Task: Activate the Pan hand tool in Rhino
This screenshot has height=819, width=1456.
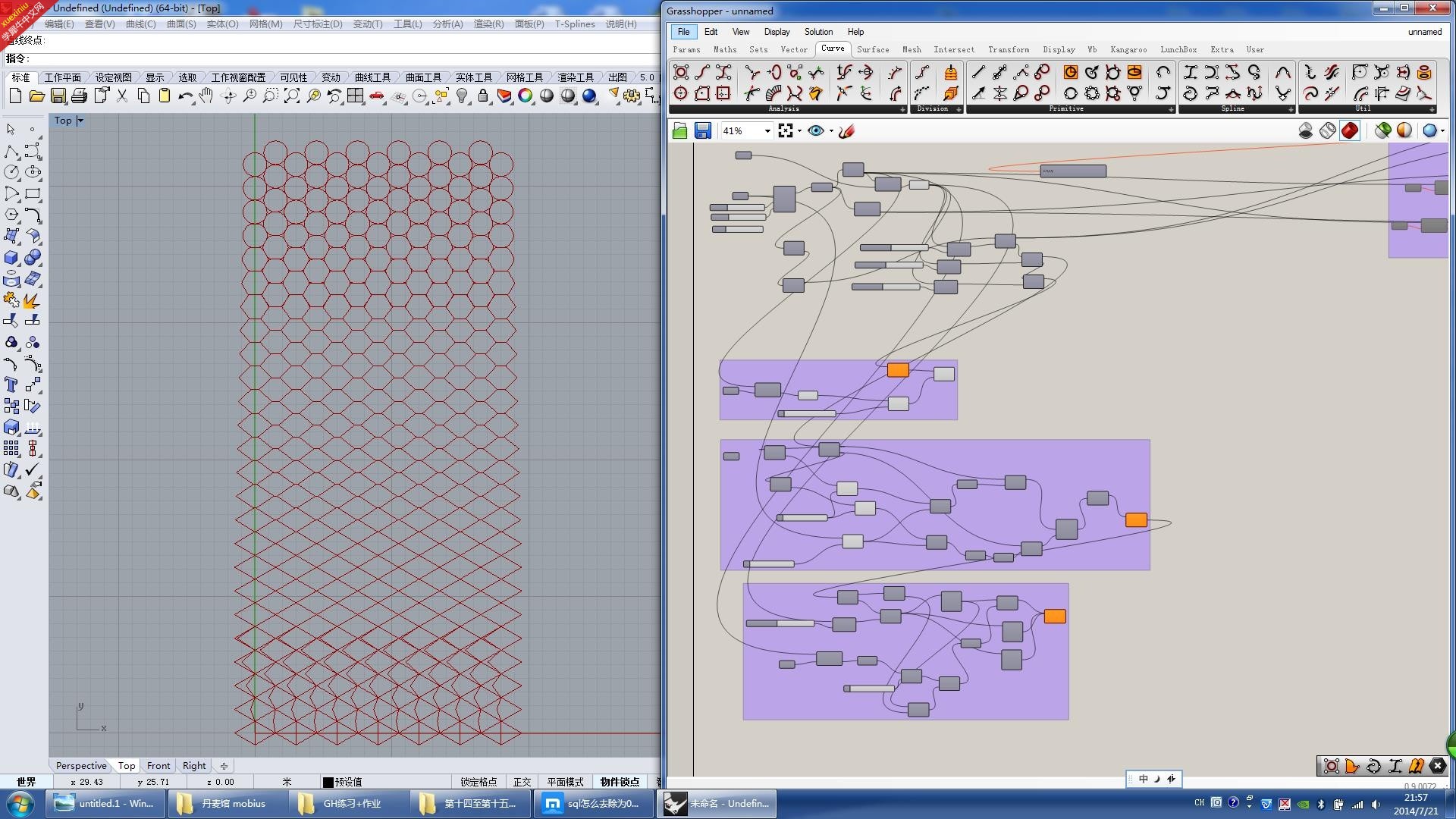Action: pos(206,96)
